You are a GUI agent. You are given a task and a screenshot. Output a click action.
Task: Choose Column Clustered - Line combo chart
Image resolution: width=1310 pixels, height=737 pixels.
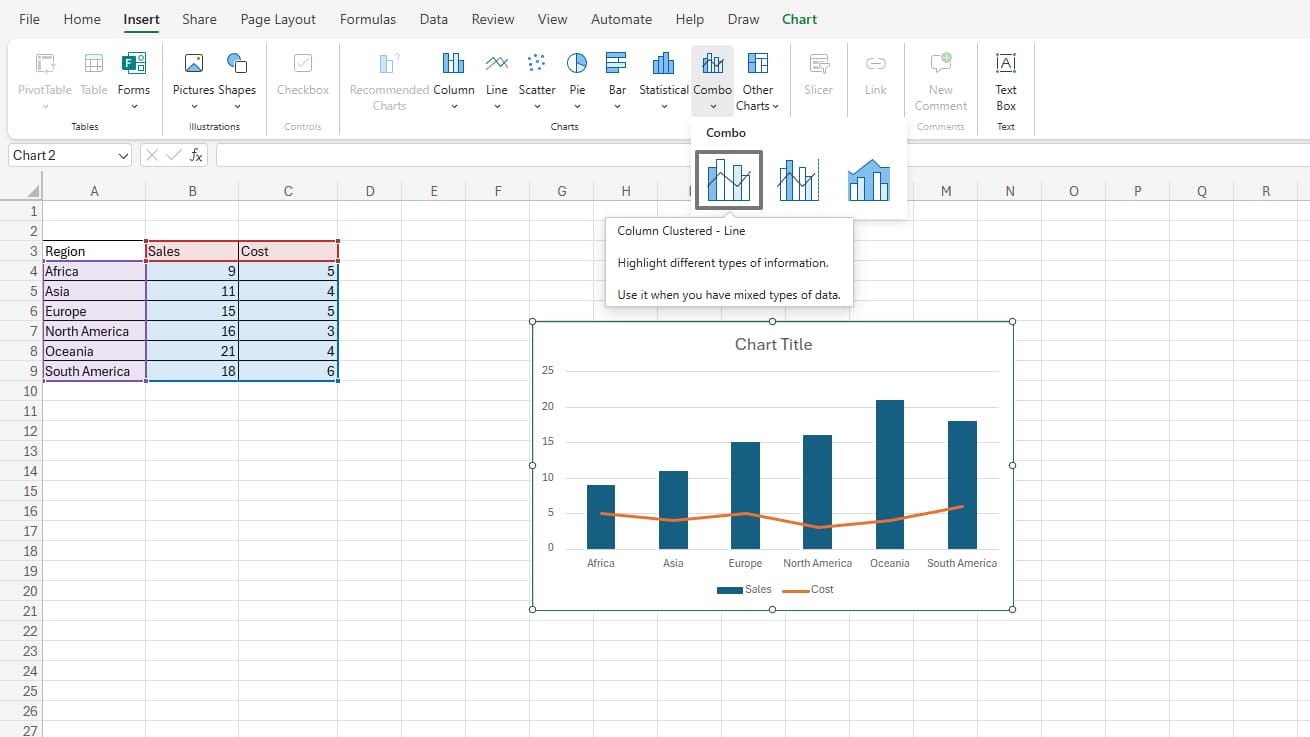point(728,180)
